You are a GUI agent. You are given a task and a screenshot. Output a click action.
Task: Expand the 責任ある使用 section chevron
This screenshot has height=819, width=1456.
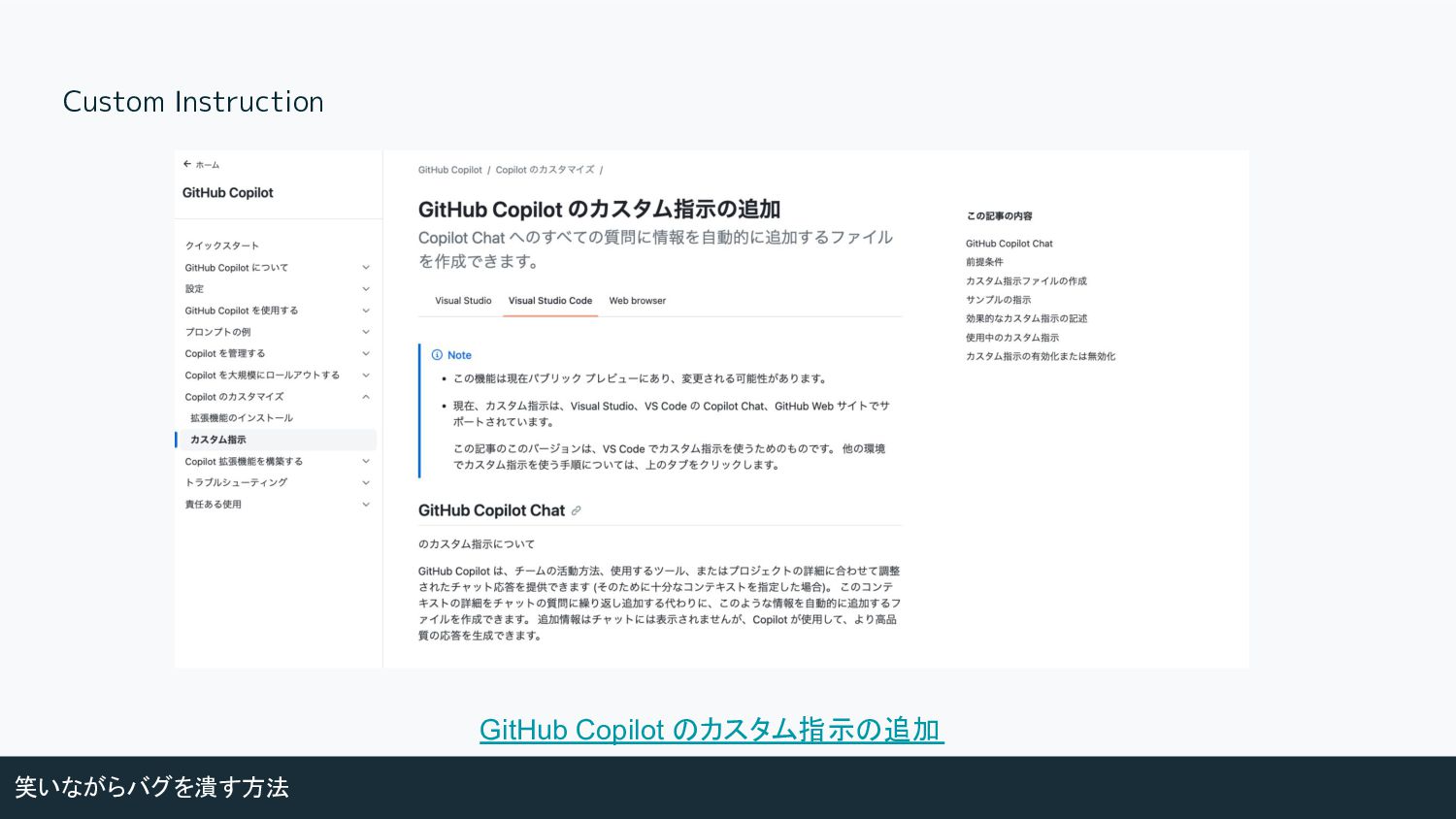point(366,505)
